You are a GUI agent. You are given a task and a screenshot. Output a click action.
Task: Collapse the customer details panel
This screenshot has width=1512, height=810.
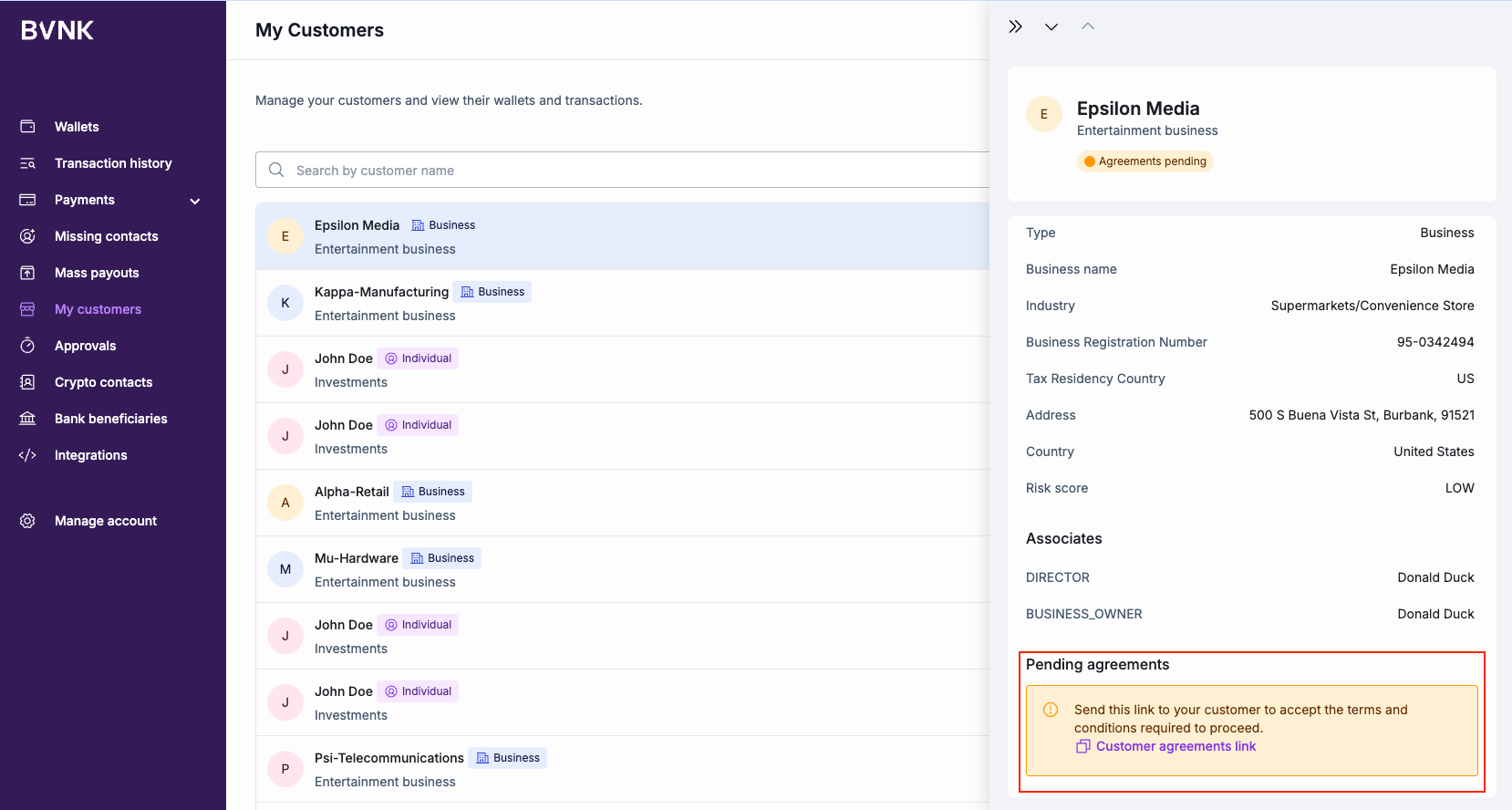[x=1015, y=26]
